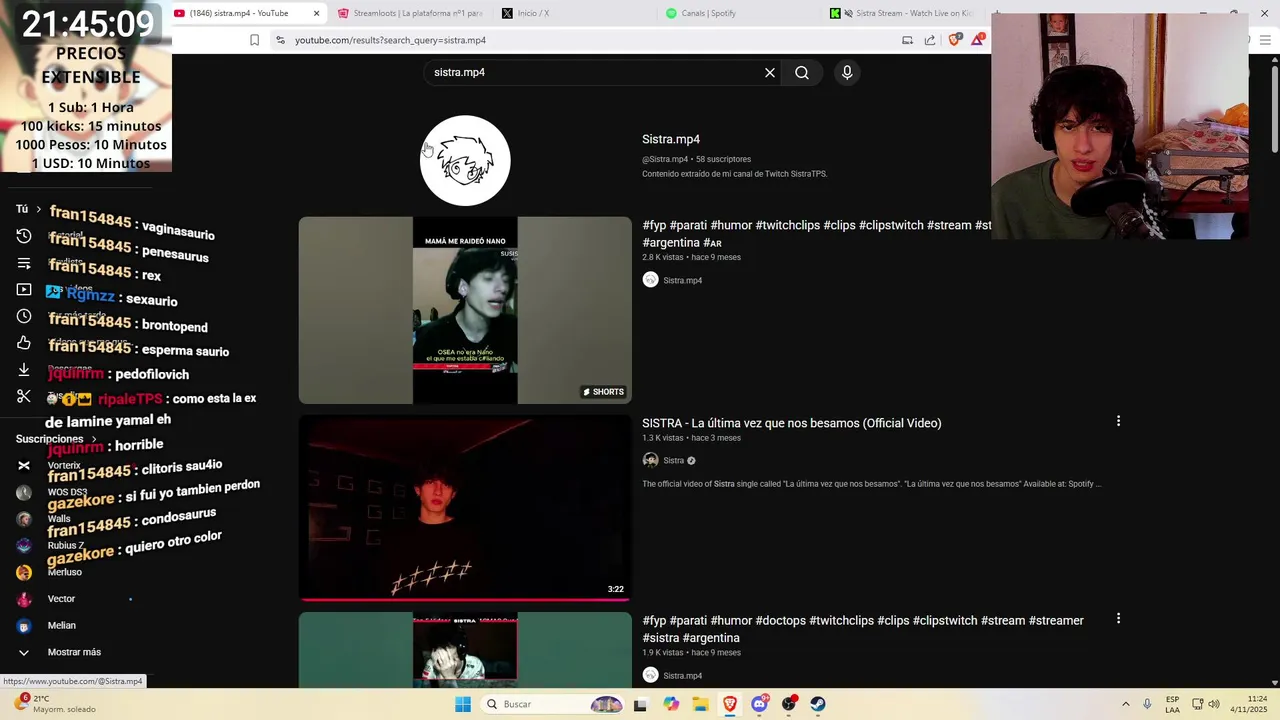Switch to Brave browser on taskbar
This screenshot has width=1280, height=720.
click(x=730, y=704)
